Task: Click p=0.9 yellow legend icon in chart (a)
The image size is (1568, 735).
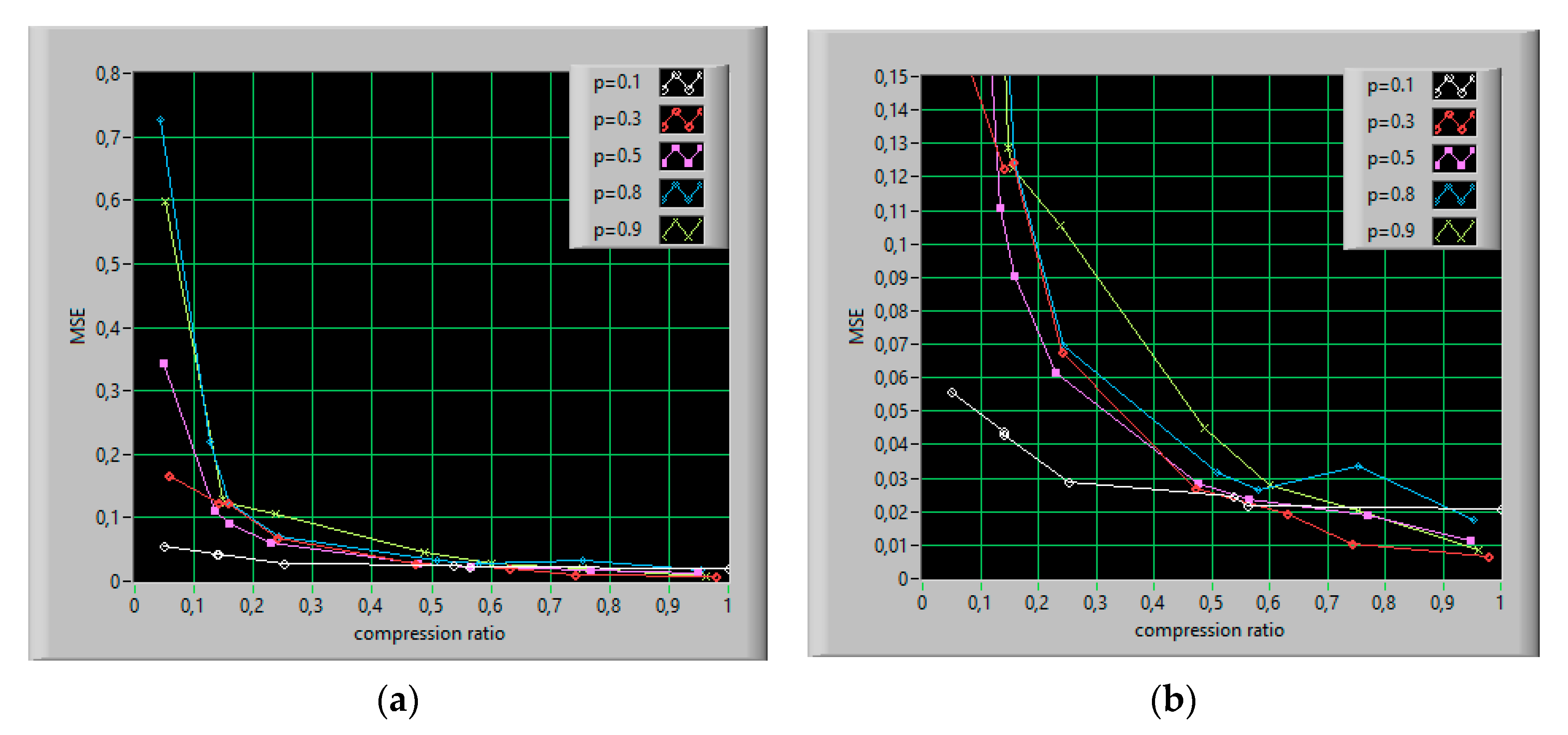Action: click(681, 230)
